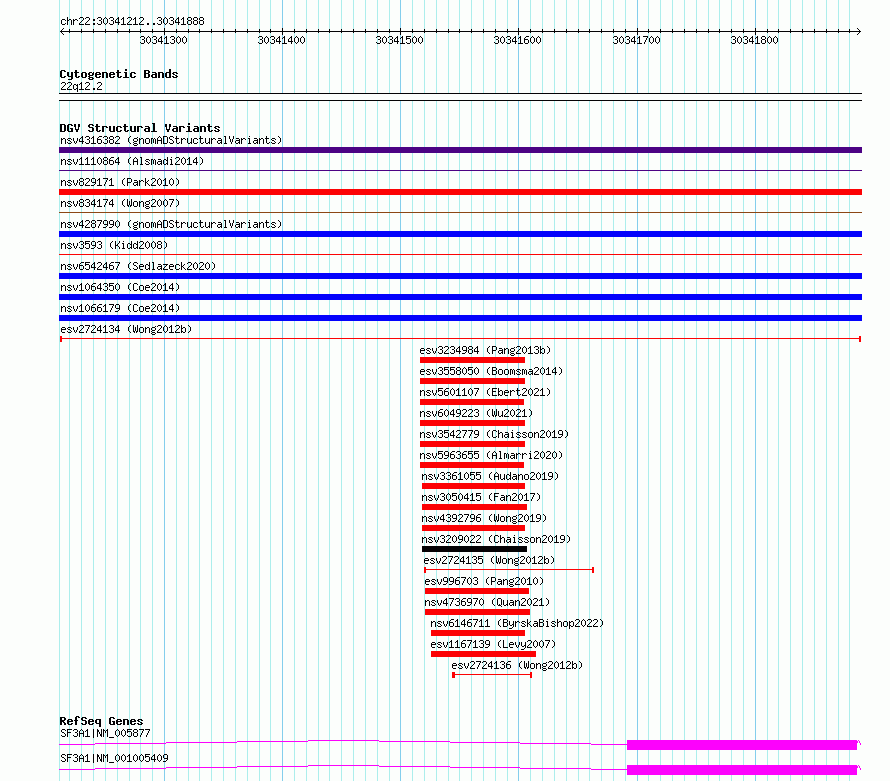Click the black nsv3209022 variant bar
This screenshot has width=890, height=781.
(x=475, y=549)
